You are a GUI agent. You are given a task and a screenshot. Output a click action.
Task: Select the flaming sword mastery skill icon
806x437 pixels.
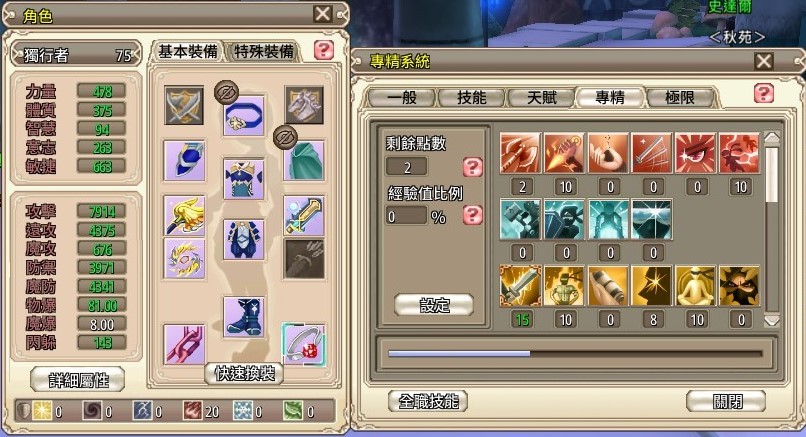[x=520, y=286]
